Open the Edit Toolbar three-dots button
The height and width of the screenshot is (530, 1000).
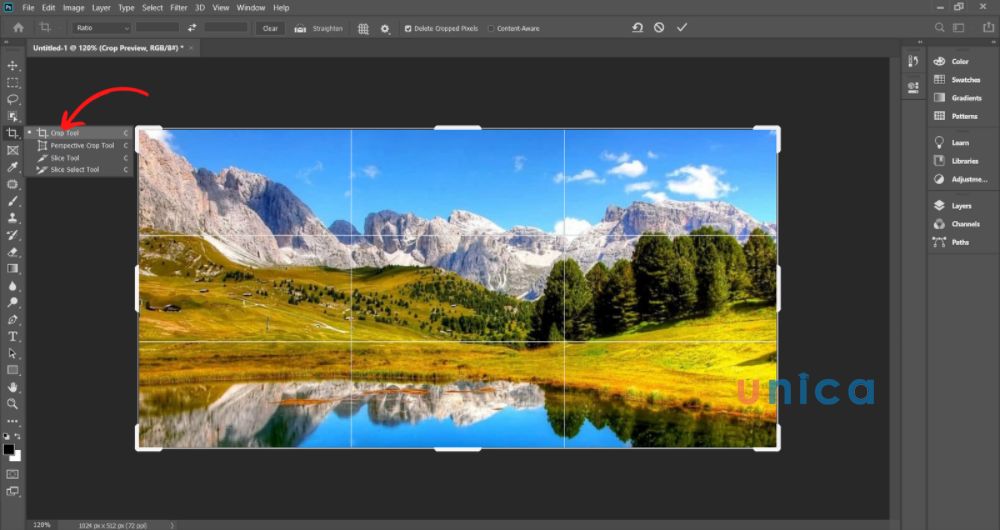12,421
